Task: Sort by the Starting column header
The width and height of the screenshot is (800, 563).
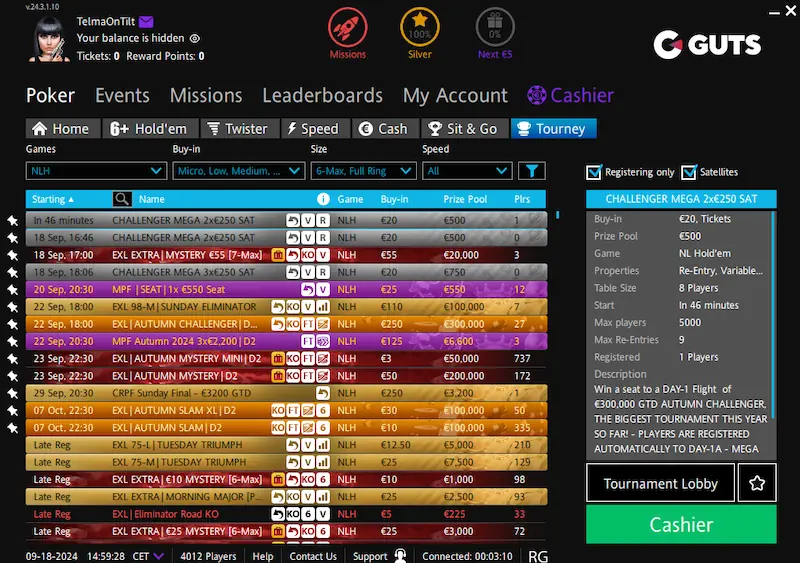Action: 53,199
